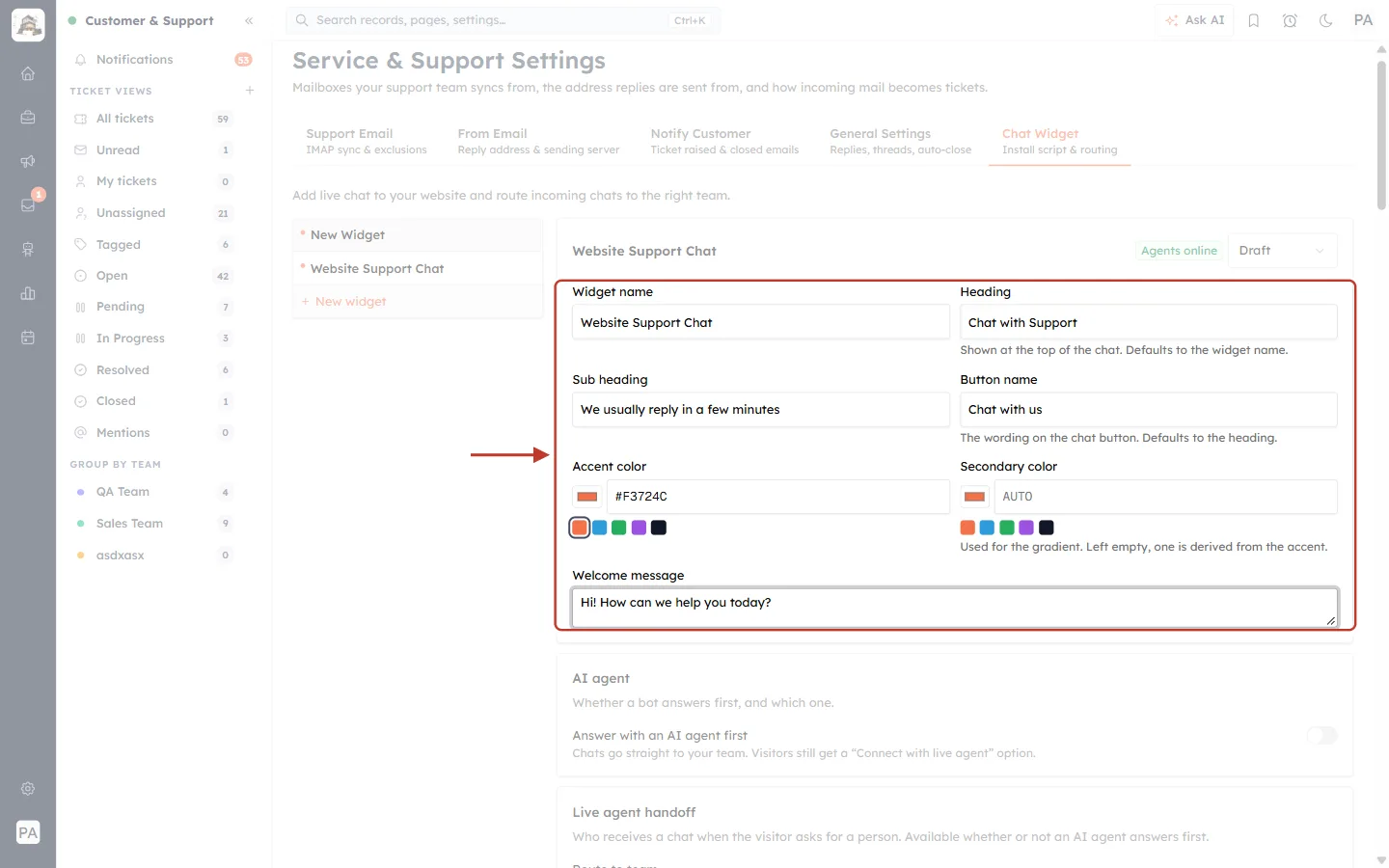Open the Accent color picker swatch
Viewport: 1389px width, 868px height.
coord(587,497)
